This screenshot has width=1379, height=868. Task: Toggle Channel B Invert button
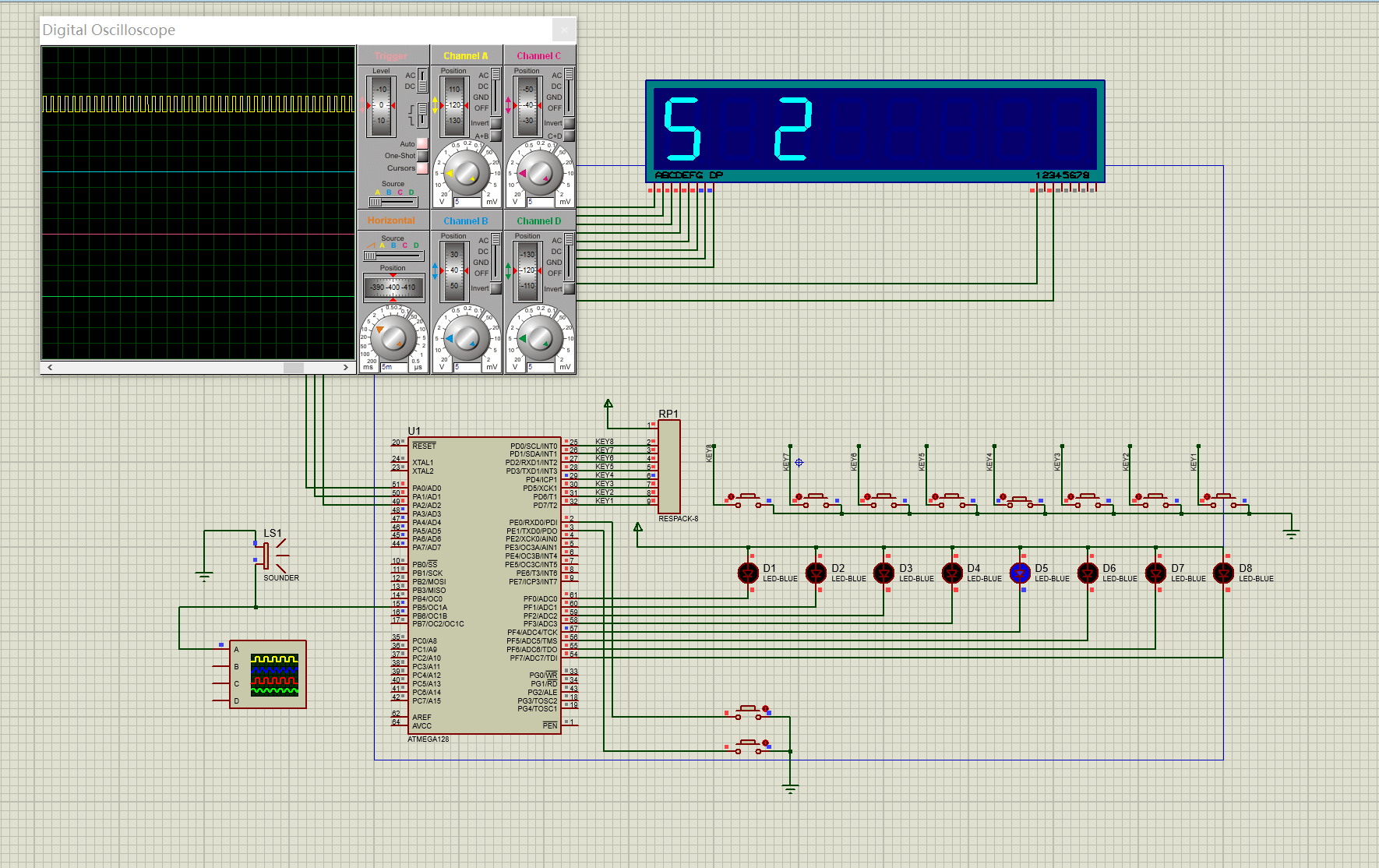click(x=496, y=288)
